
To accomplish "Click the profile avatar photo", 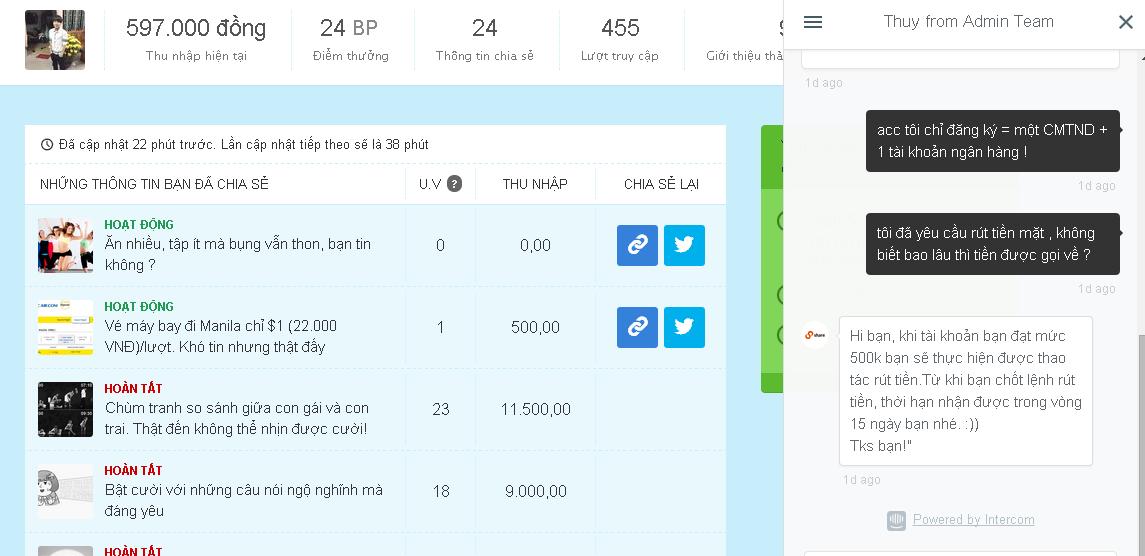I will tap(54, 40).
